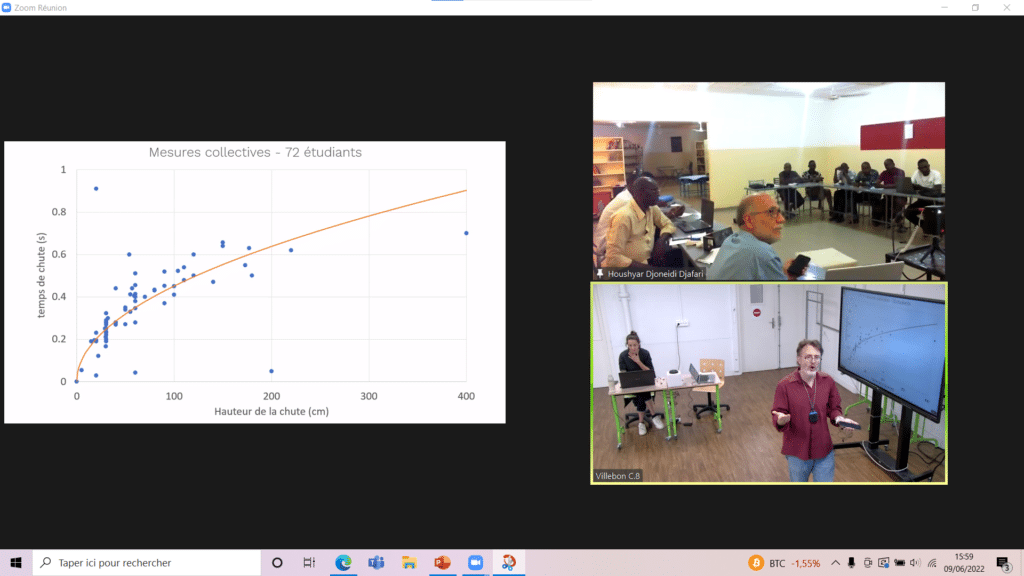This screenshot has height=576, width=1024.
Task: Open the Wi-Fi network panel
Action: tap(931, 563)
